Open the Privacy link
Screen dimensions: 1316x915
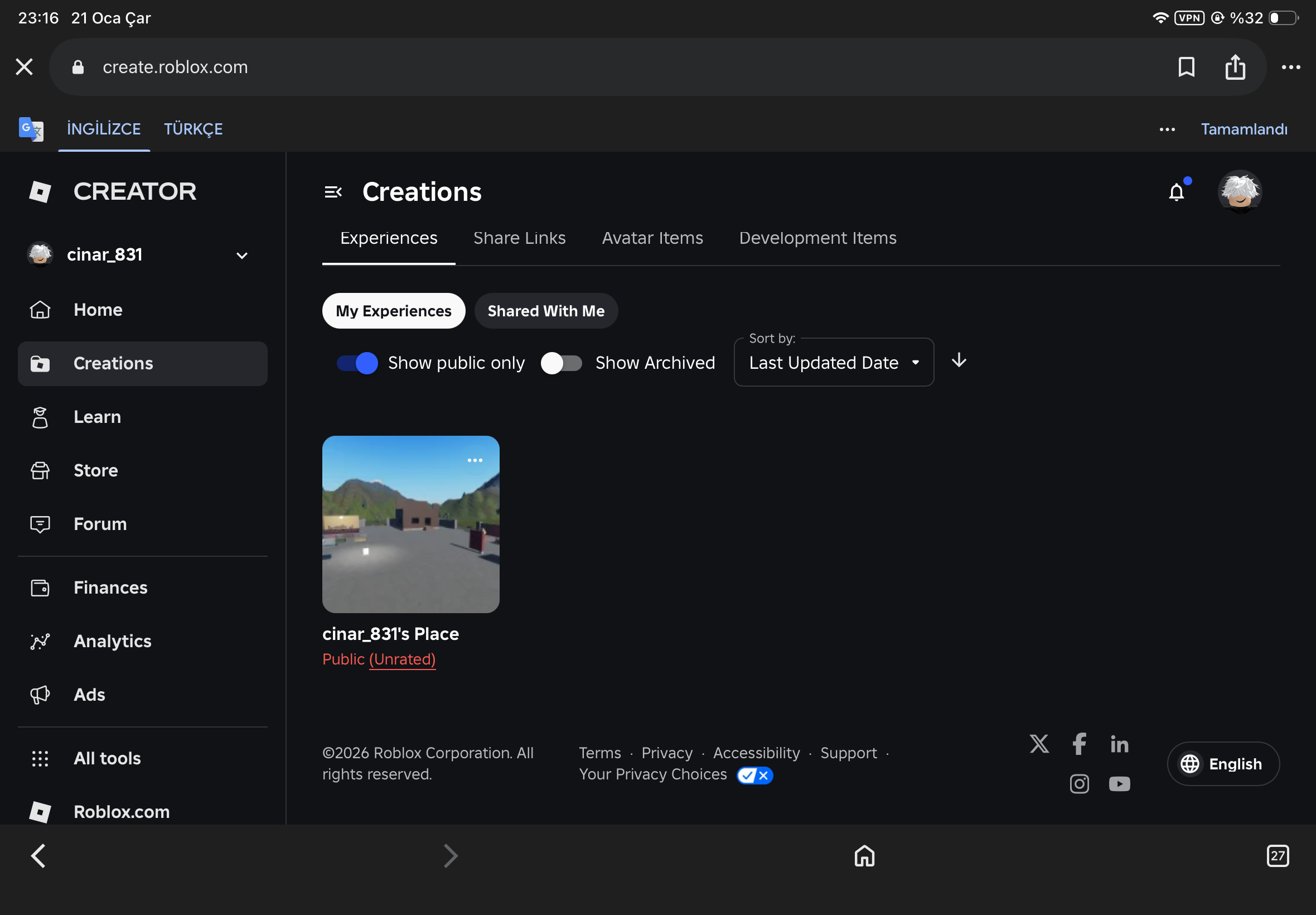(x=667, y=753)
